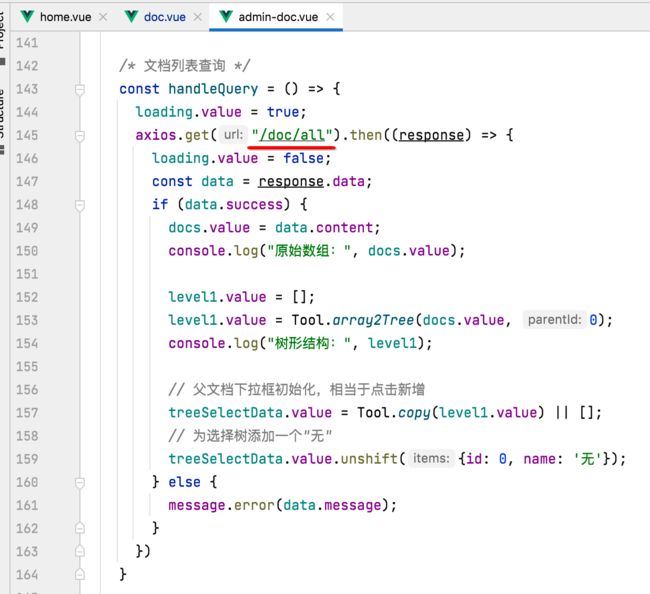Click the response parameter on line 145
Viewport: 650px width, 594px height.
click(x=431, y=135)
